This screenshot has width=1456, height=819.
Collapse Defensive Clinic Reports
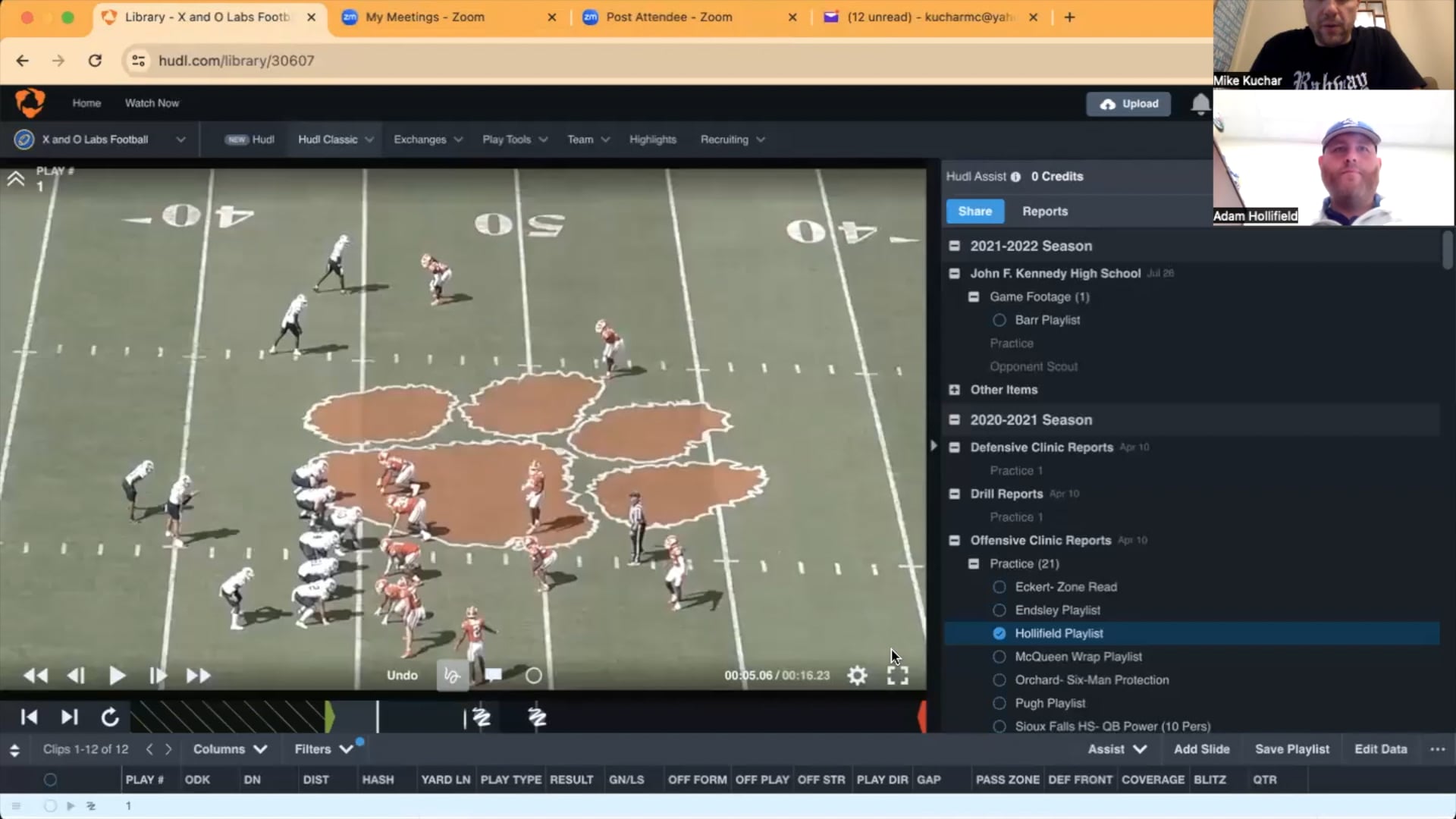pos(954,447)
